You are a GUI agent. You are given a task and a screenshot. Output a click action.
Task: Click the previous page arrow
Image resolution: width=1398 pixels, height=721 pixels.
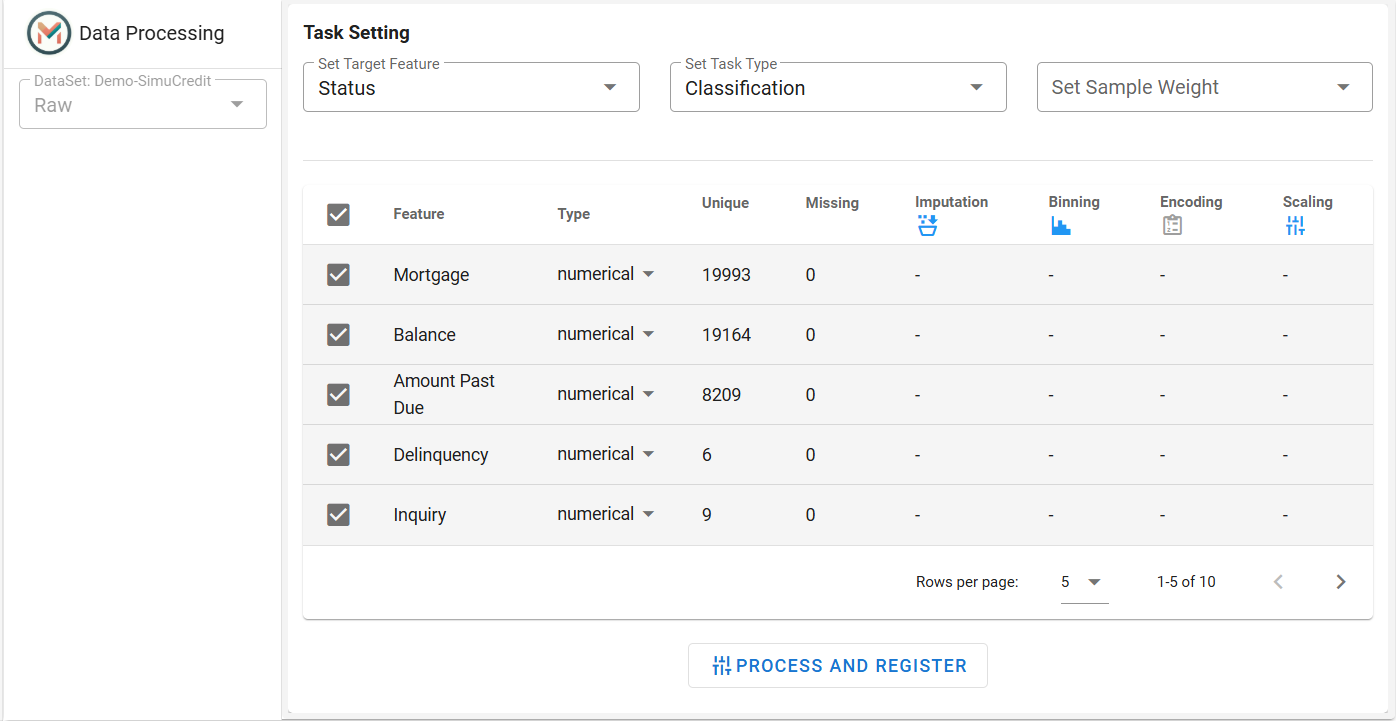click(x=1277, y=582)
